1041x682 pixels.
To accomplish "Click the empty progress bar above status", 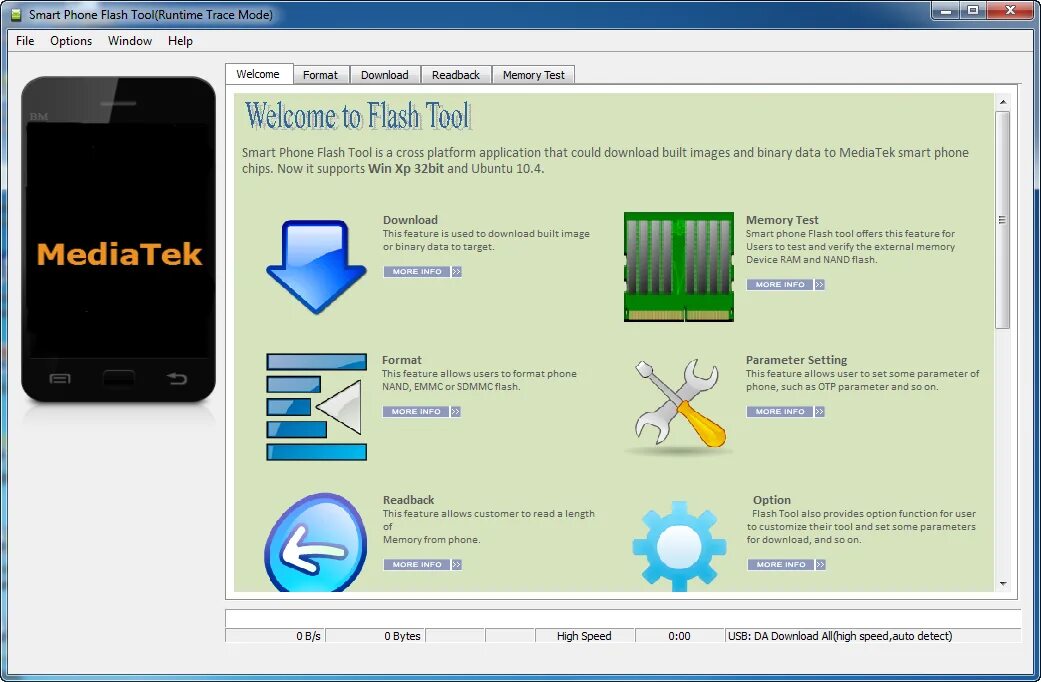I will [x=623, y=618].
